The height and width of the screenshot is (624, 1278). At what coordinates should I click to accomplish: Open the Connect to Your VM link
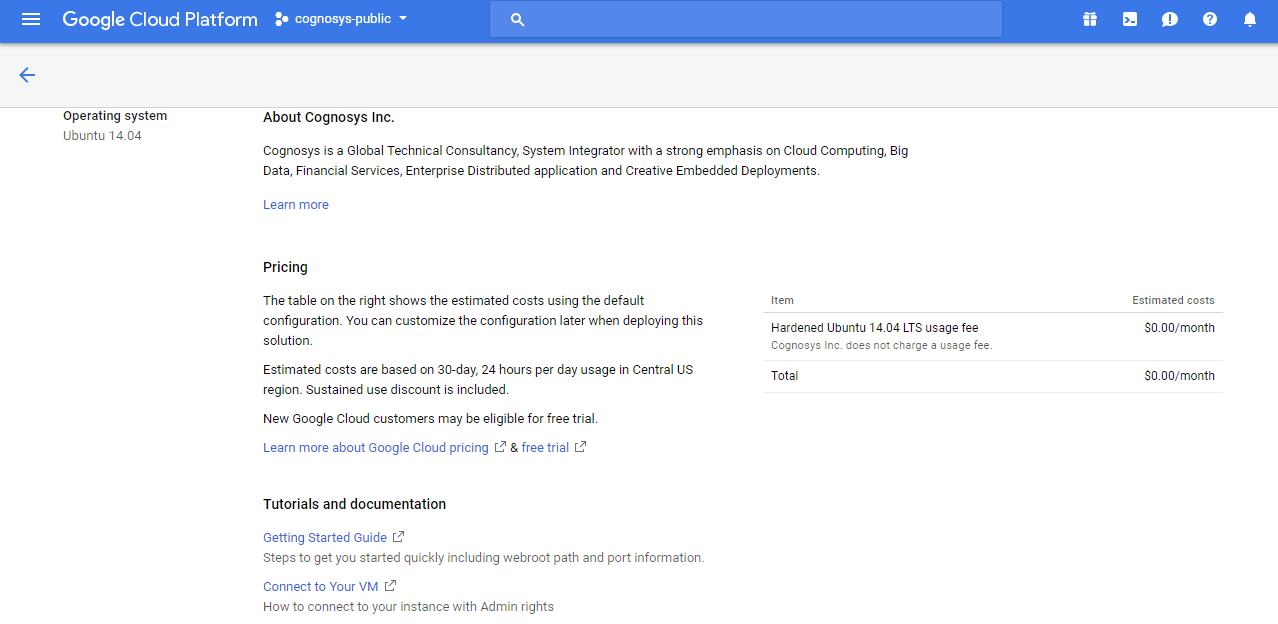(x=320, y=587)
